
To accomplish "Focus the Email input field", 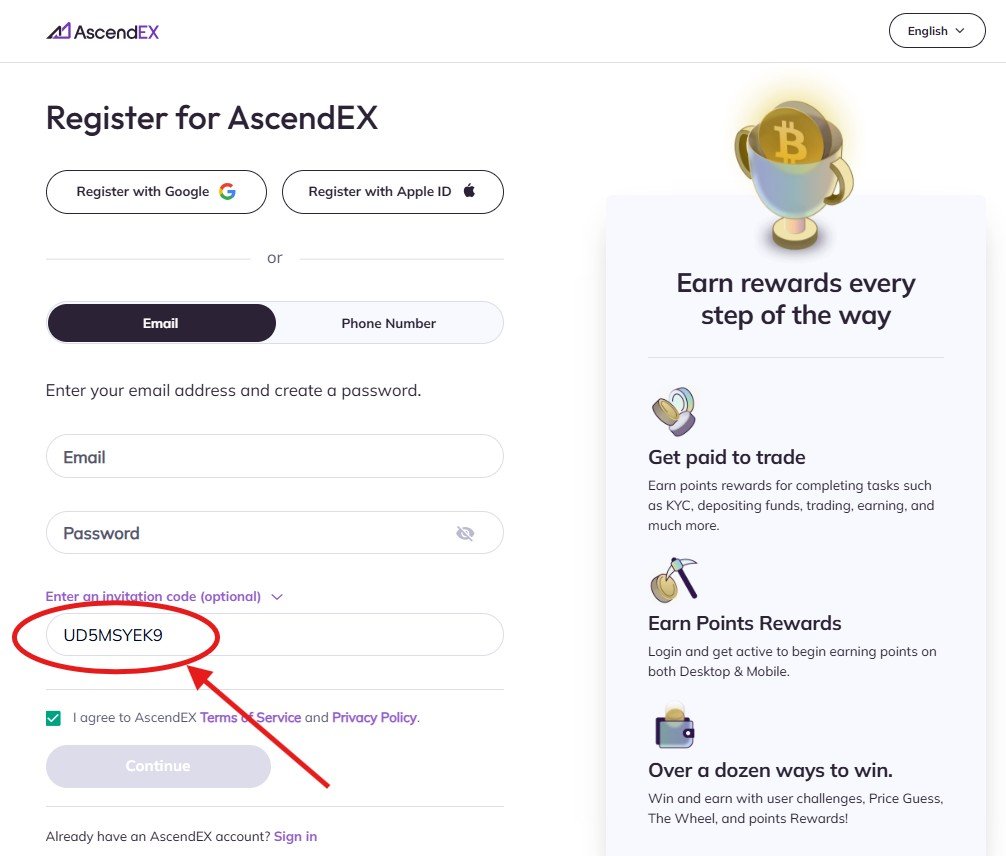I will click(x=274, y=457).
